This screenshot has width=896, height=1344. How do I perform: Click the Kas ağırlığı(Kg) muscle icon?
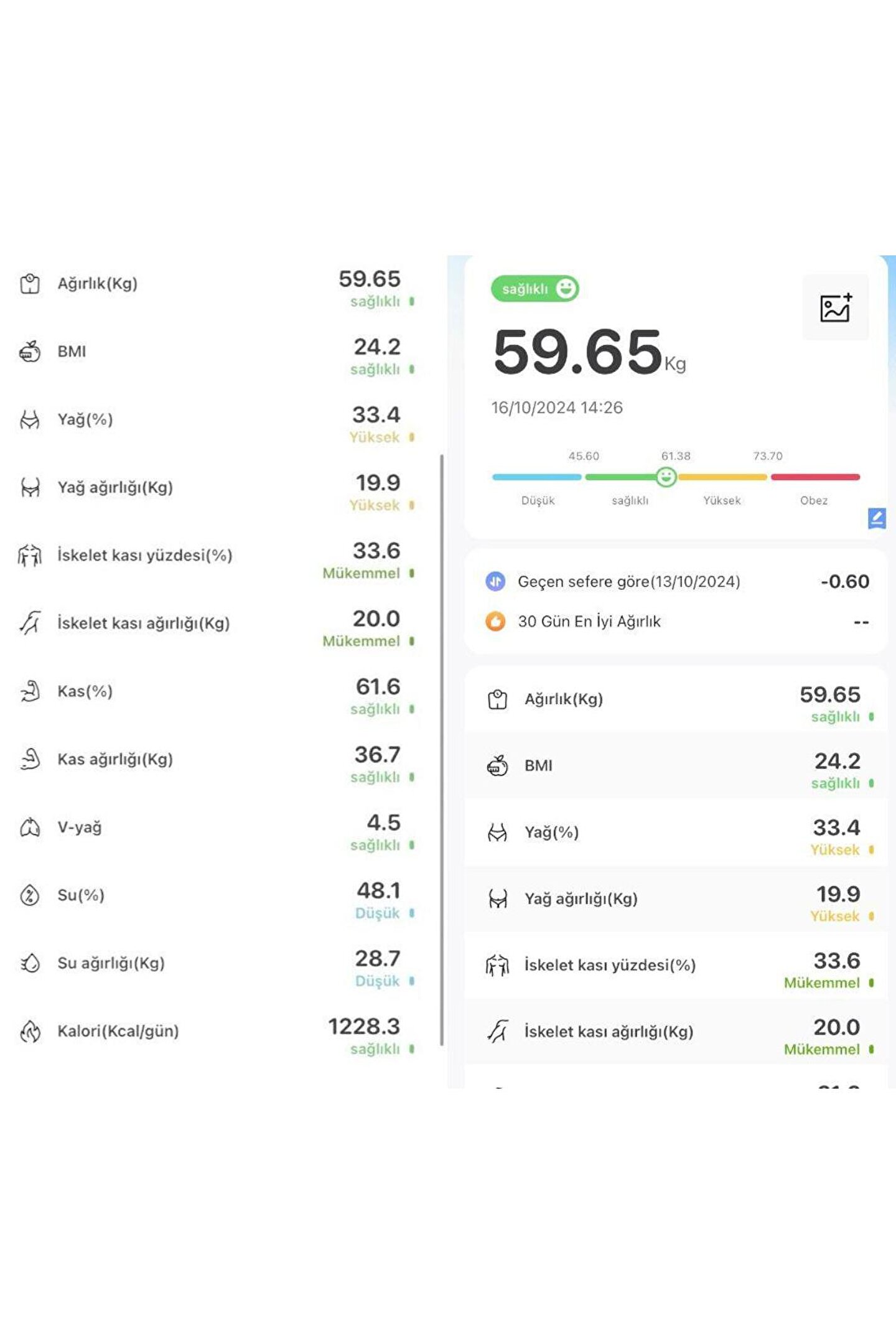click(x=30, y=759)
